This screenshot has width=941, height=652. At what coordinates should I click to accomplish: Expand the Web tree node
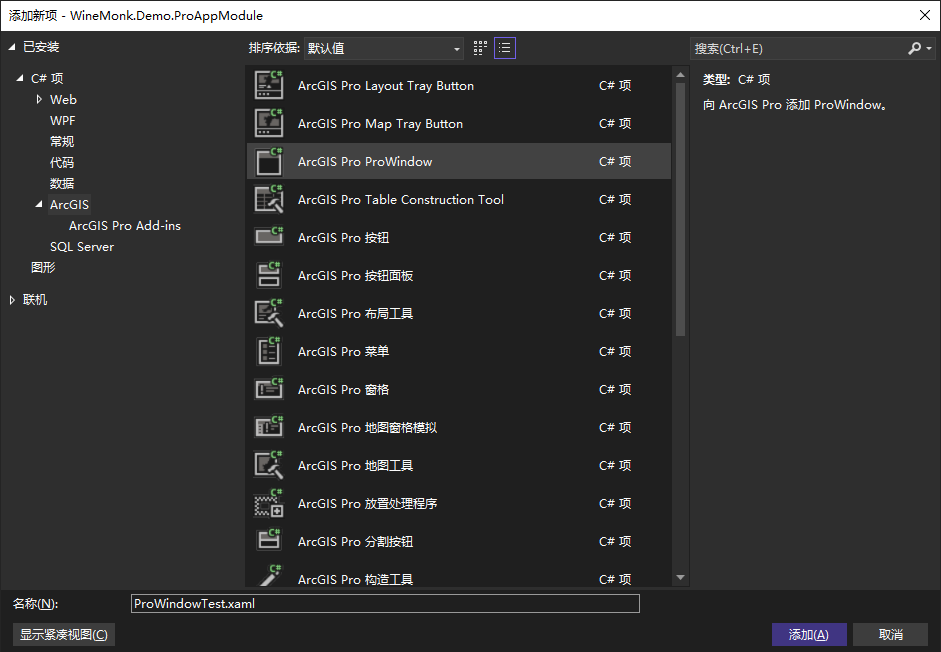(39, 99)
